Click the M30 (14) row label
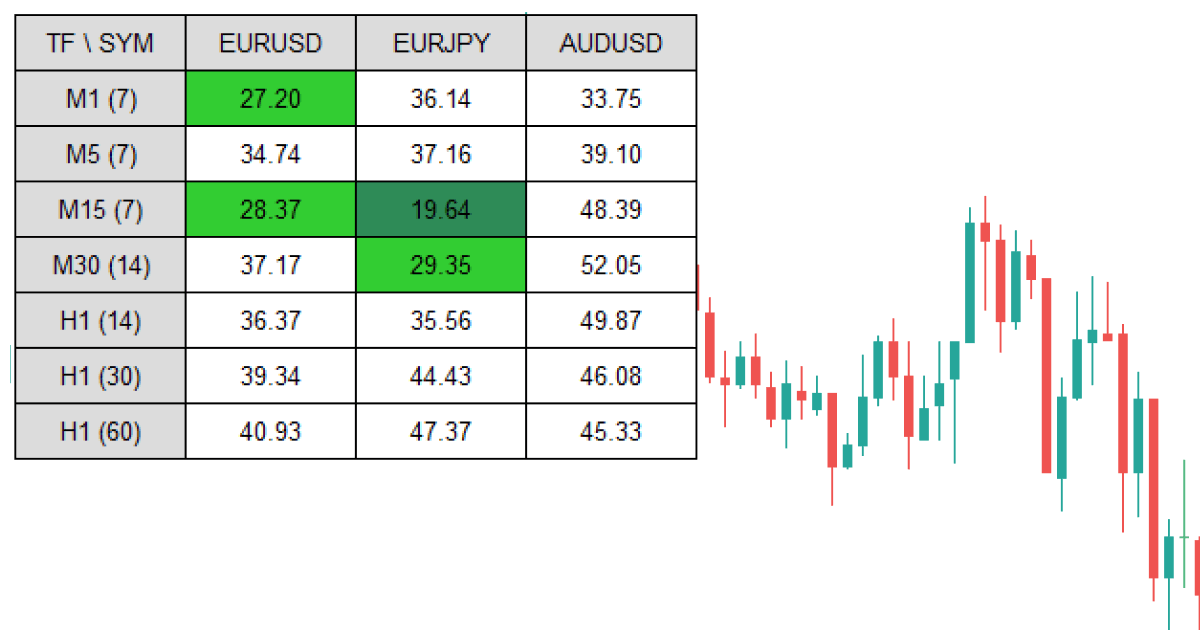The image size is (1200, 630). [x=100, y=266]
